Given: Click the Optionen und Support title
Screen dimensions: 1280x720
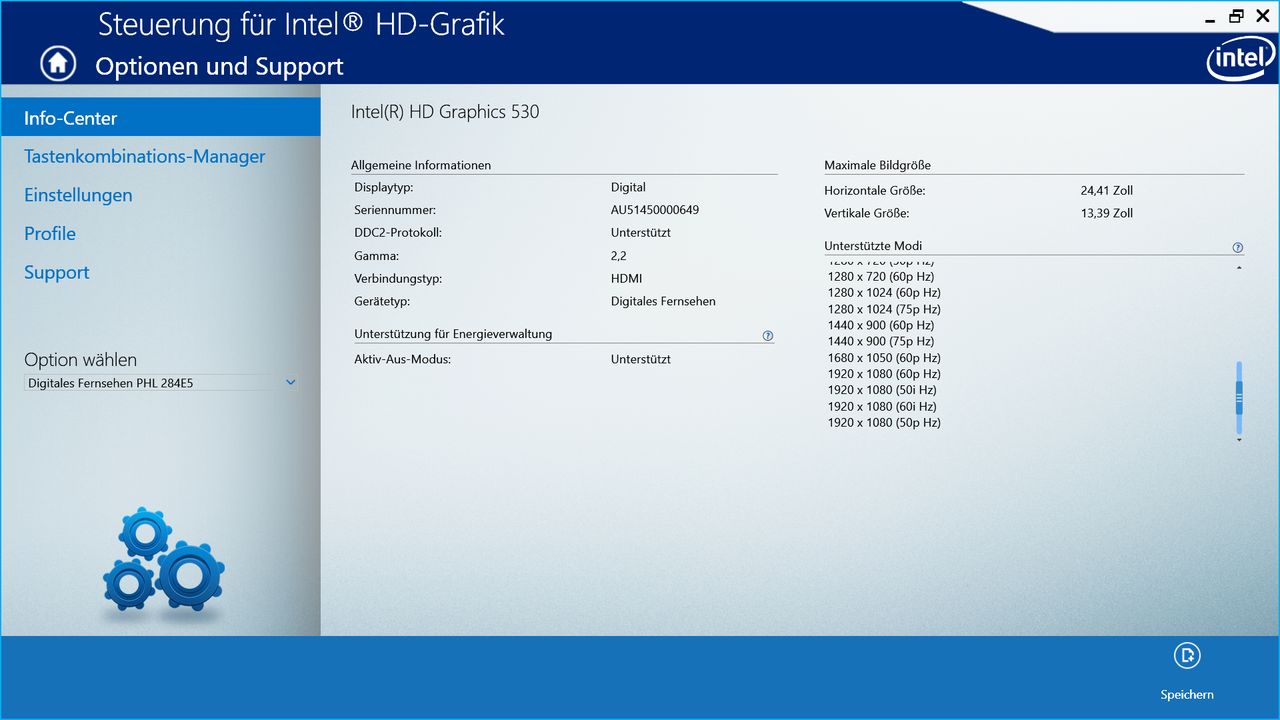Looking at the screenshot, I should tap(219, 67).
